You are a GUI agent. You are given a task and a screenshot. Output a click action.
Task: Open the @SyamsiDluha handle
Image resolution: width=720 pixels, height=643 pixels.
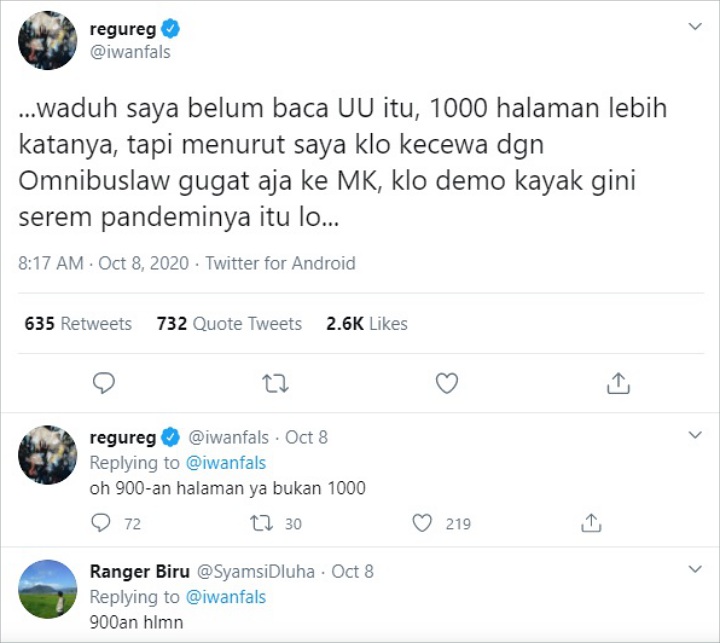[x=256, y=571]
